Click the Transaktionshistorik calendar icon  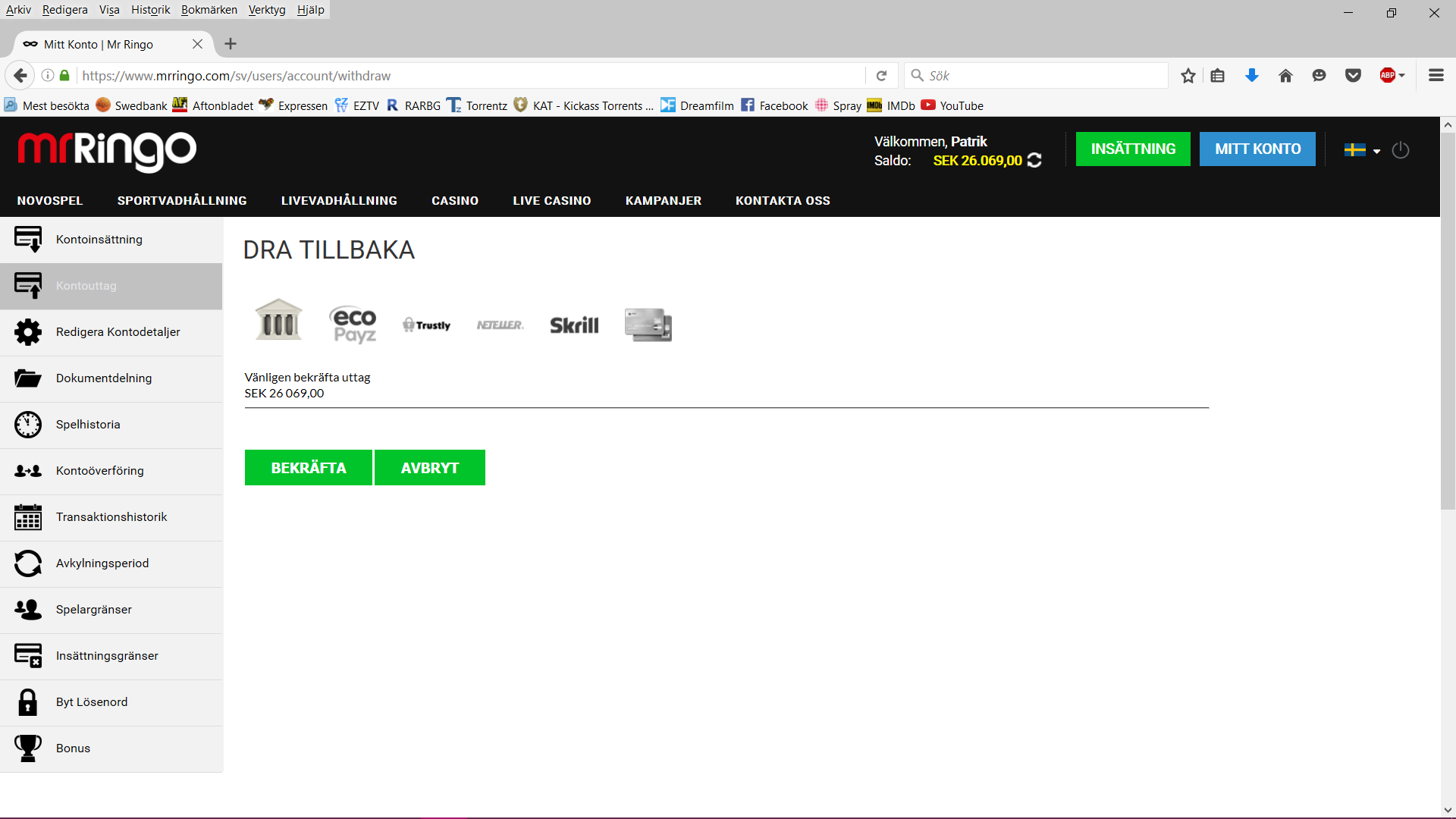click(28, 517)
